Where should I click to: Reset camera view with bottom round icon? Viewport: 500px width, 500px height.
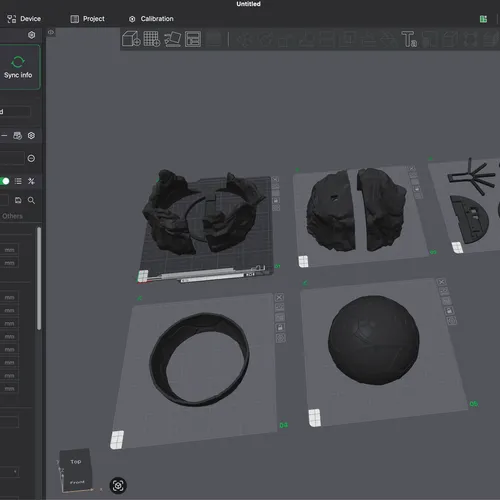(118, 485)
